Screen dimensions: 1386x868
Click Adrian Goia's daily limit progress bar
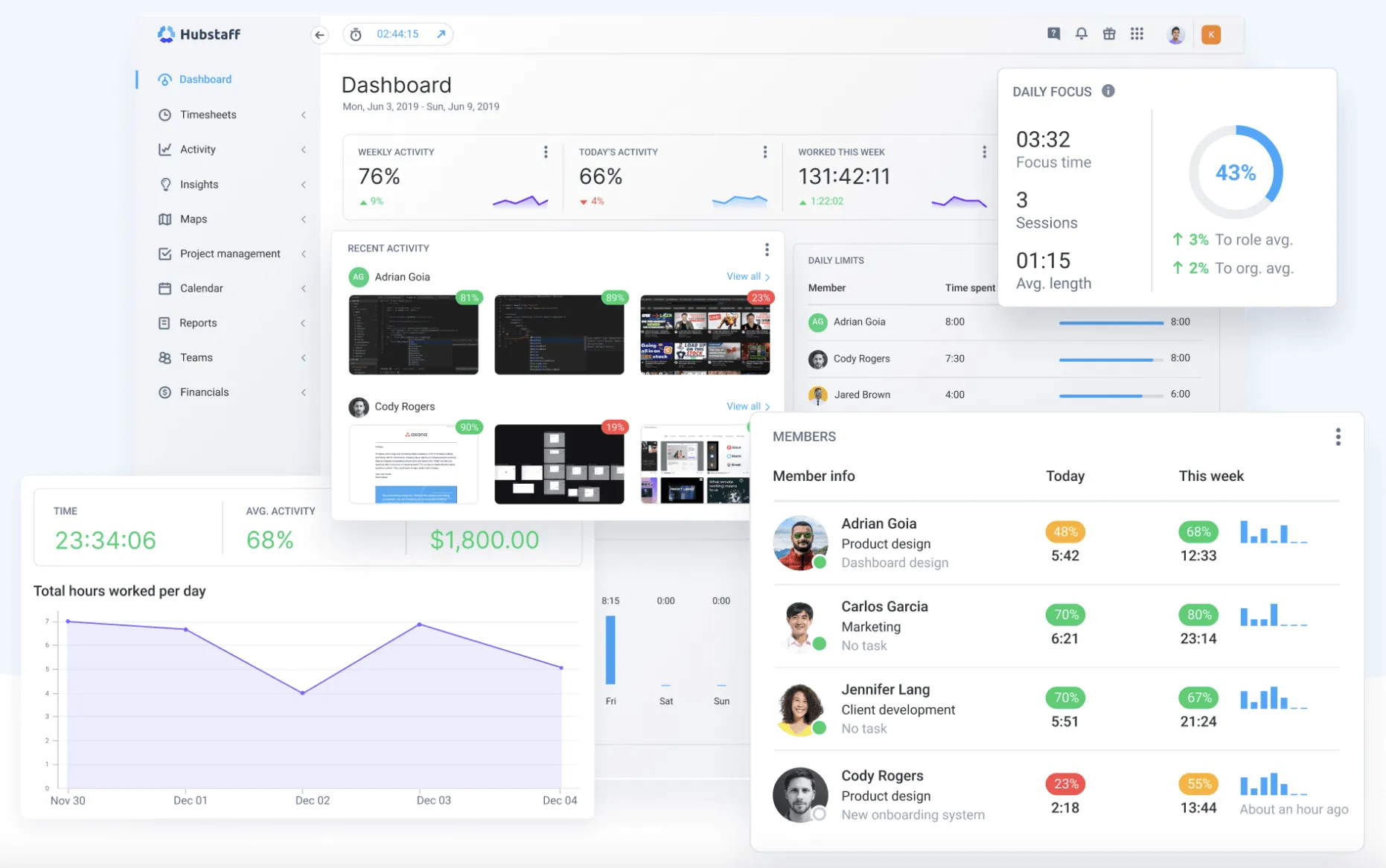point(1111,323)
